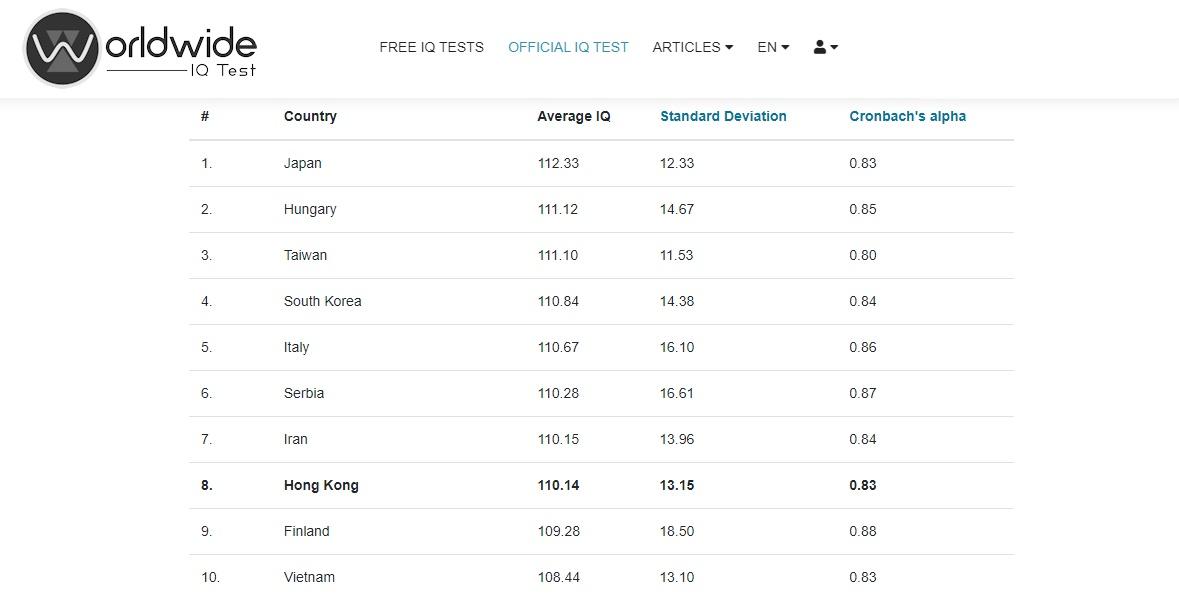The image size is (1179, 597).
Task: Click the Cronbach's alpha column header
Action: pyautogui.click(x=907, y=116)
